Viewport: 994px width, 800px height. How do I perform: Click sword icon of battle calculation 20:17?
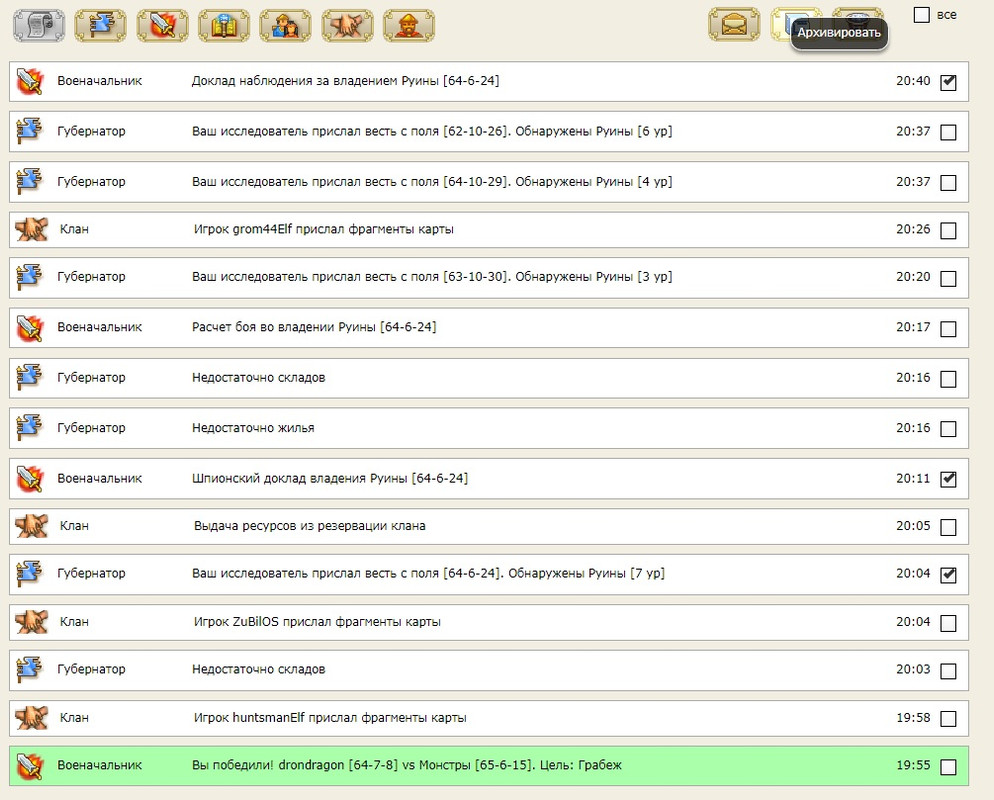[x=30, y=327]
